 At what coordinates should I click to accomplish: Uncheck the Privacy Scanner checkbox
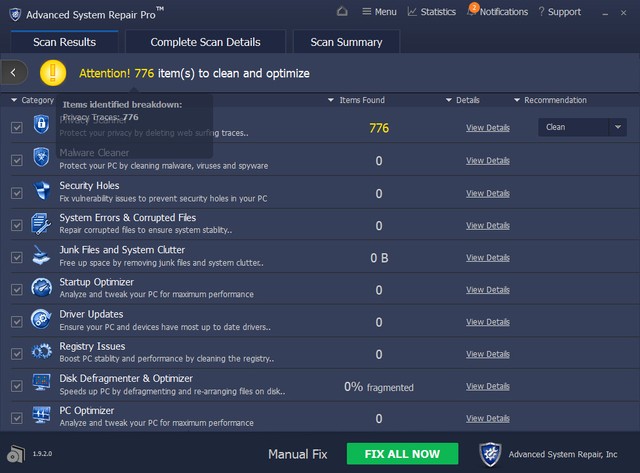tap(17, 128)
